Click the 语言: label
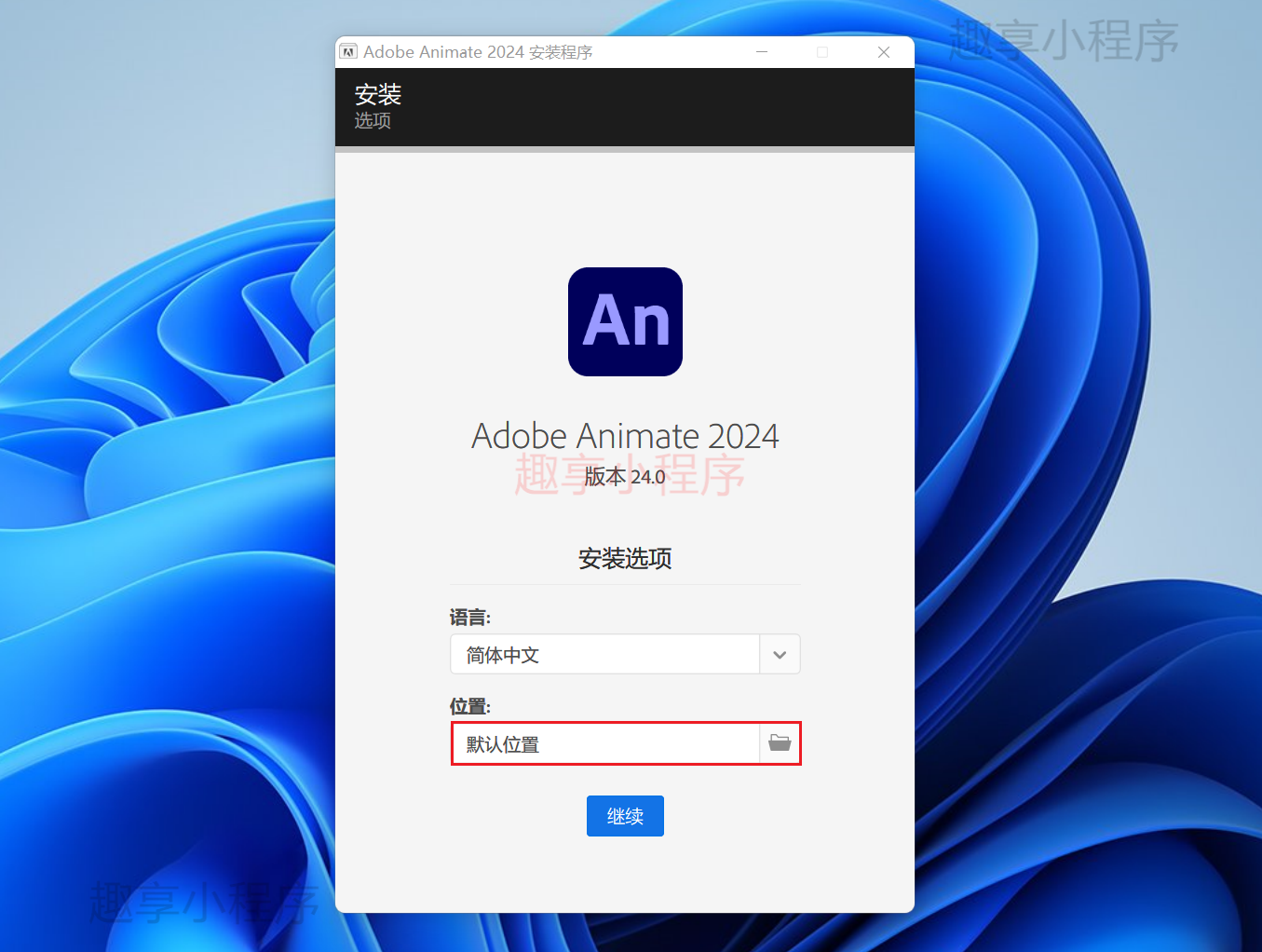The width and height of the screenshot is (1262, 952). (x=470, y=618)
